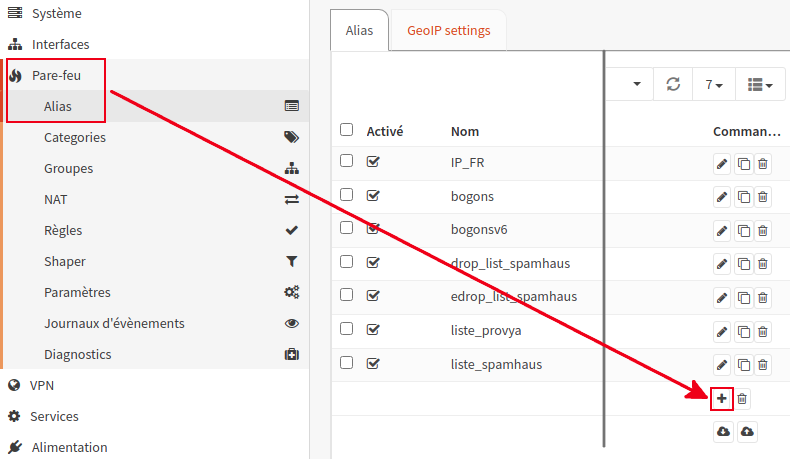Toggle enabled state of liste_spamhaus alias
Viewport: 790px width, 459px height.
(x=373, y=363)
